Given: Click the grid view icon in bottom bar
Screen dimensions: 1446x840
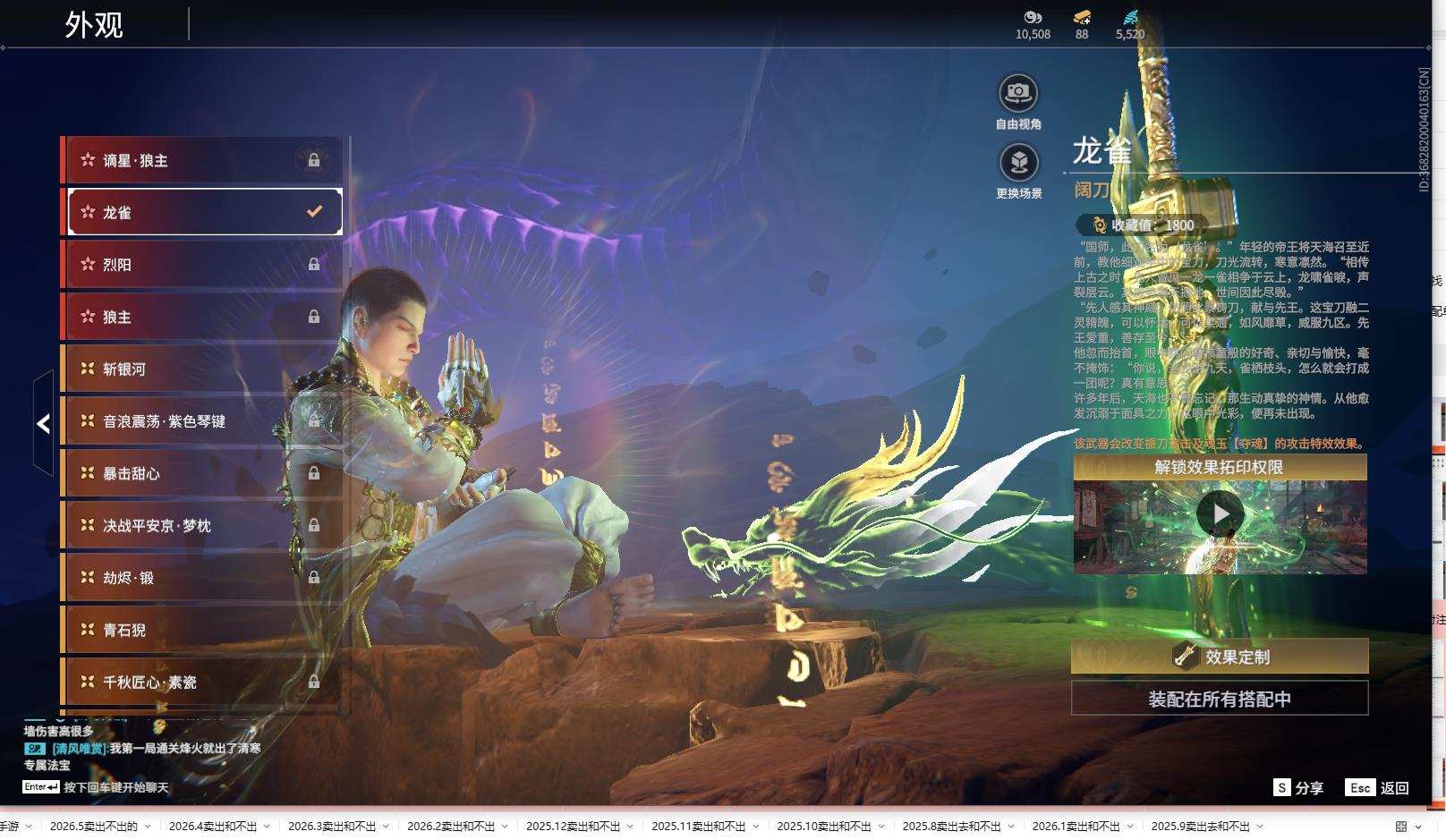Looking at the screenshot, I should tap(1401, 827).
